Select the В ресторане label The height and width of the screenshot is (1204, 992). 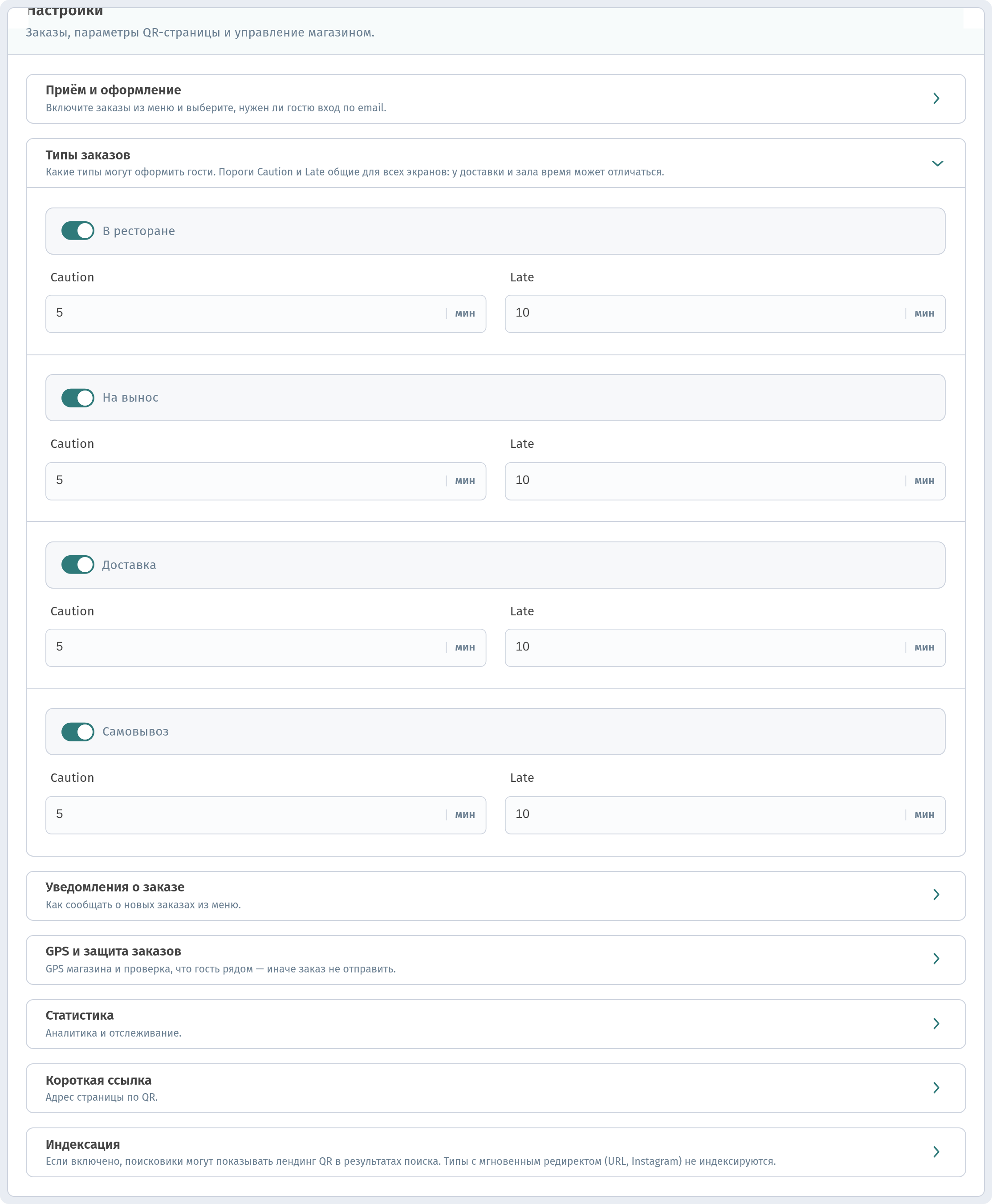point(139,231)
